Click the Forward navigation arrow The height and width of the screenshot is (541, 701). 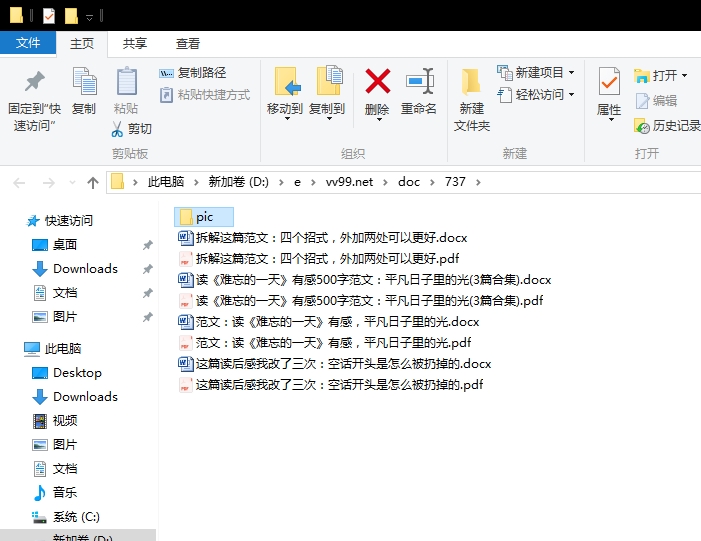point(48,182)
